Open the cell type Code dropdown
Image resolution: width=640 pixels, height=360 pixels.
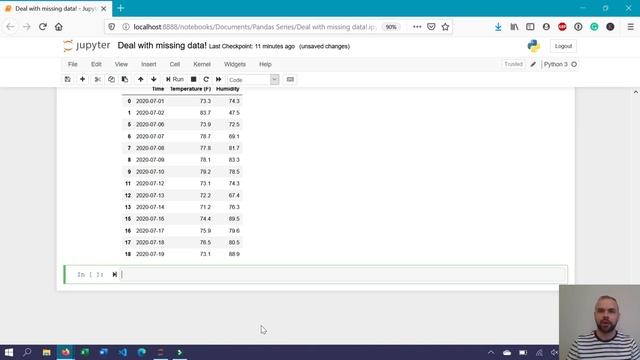[253, 80]
